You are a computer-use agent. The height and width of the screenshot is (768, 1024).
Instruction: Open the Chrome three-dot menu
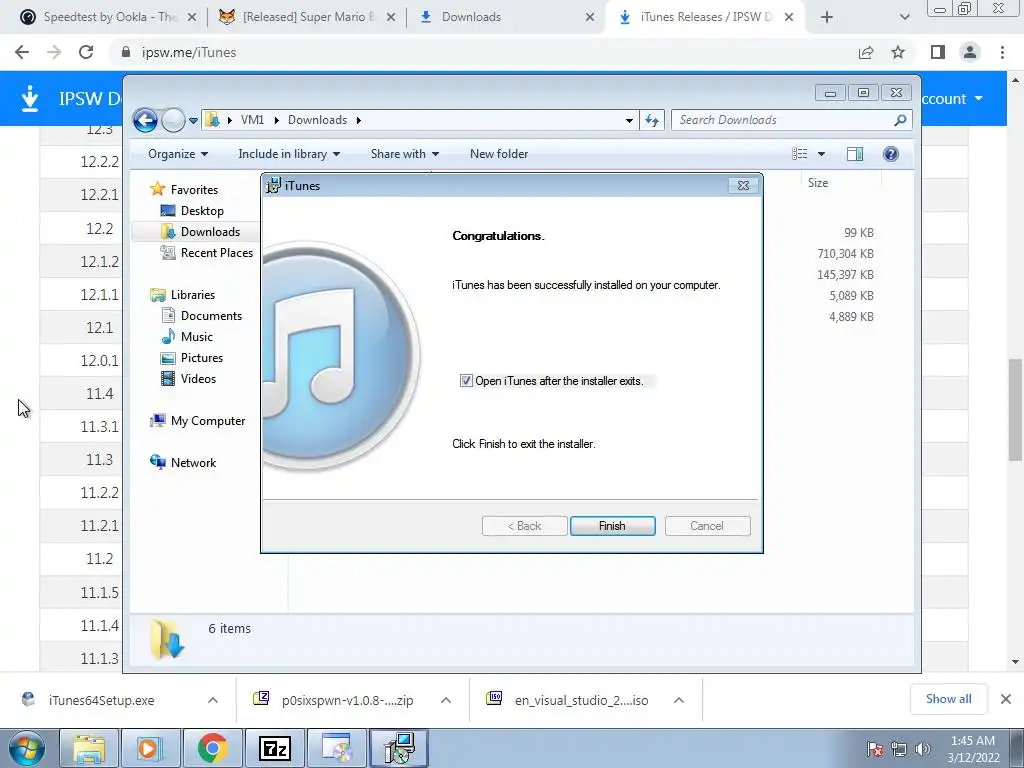(x=1002, y=52)
